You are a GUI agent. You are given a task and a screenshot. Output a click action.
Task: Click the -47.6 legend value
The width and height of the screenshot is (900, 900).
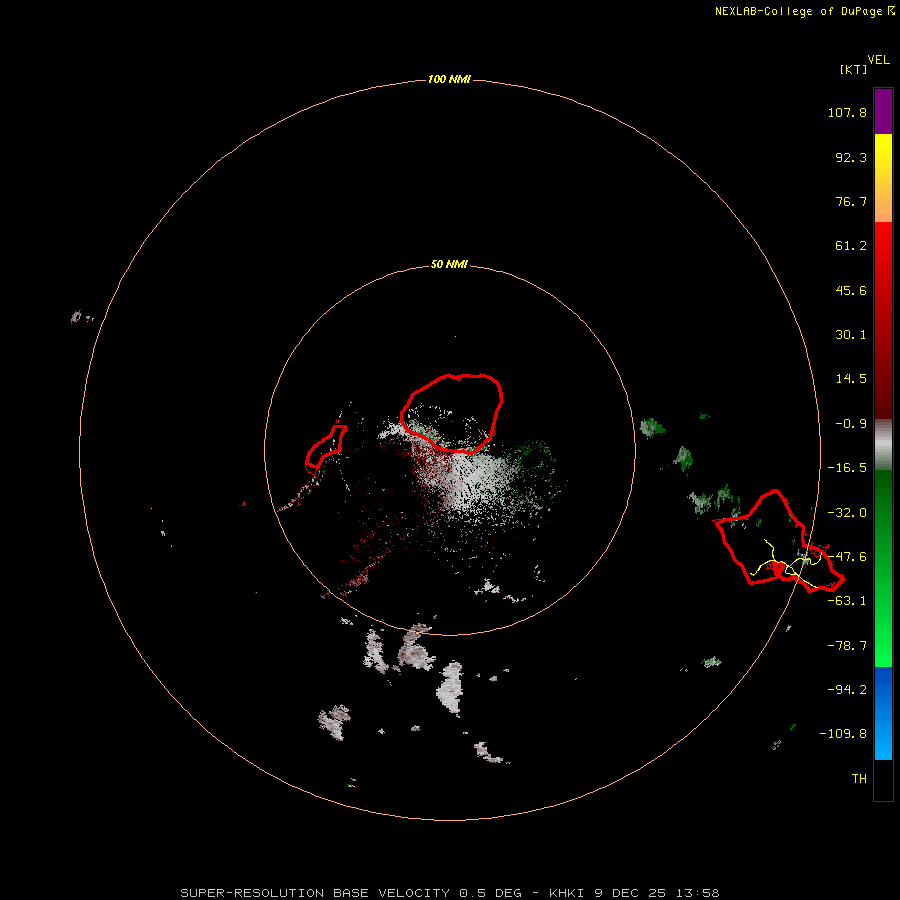coord(847,557)
